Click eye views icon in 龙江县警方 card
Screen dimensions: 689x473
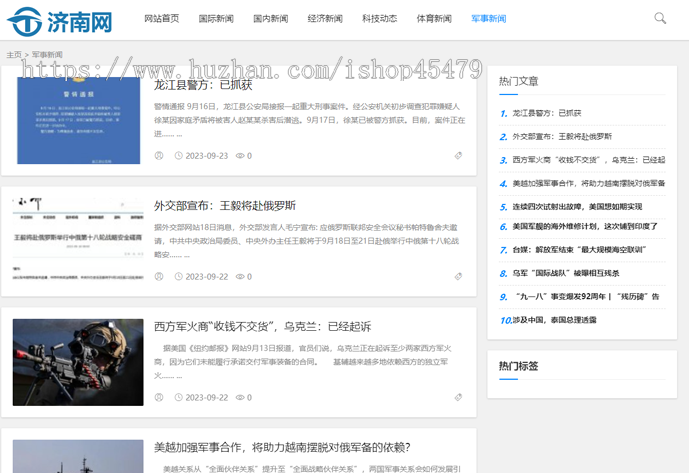(240, 156)
